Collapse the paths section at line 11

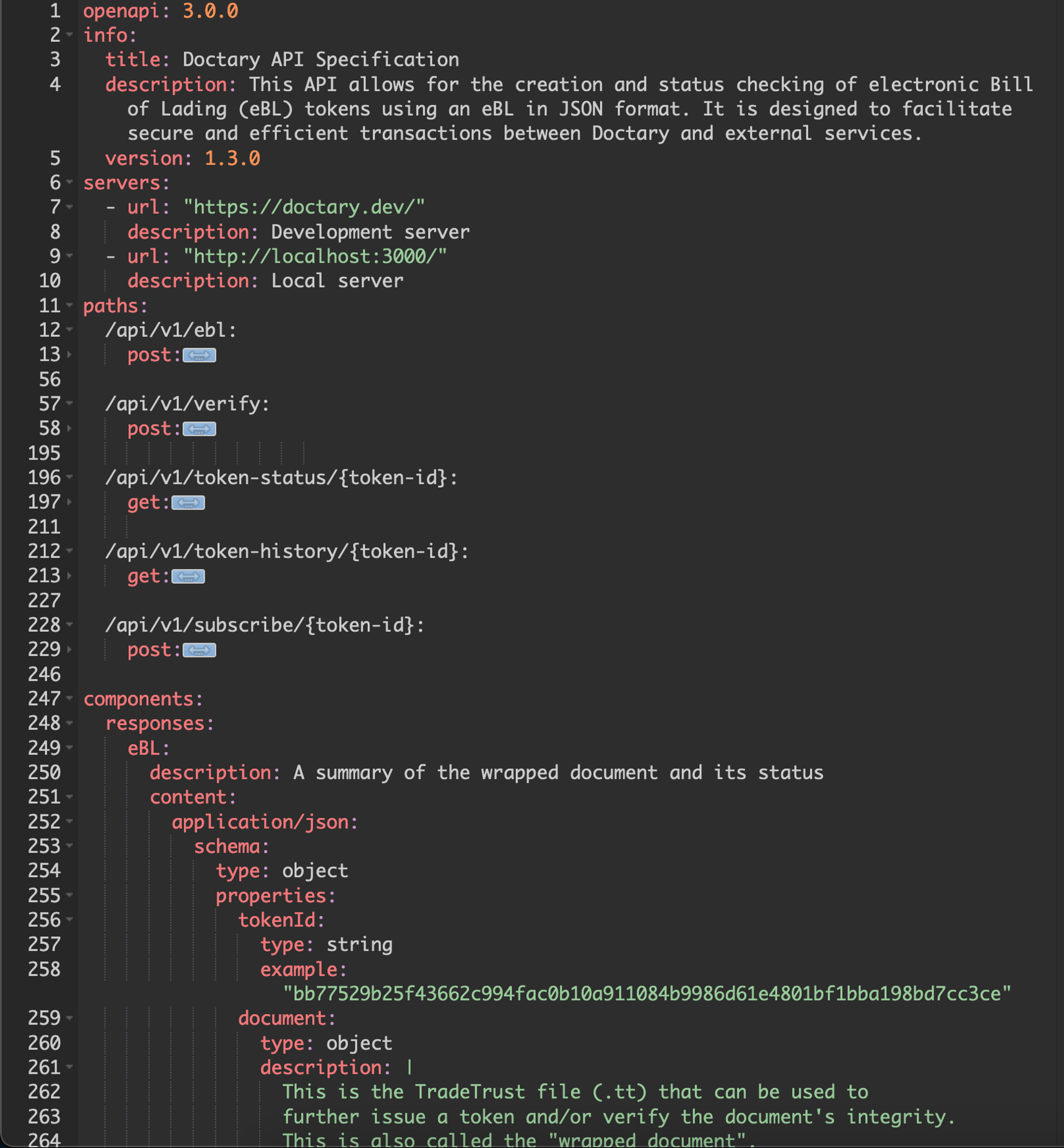pyautogui.click(x=70, y=305)
